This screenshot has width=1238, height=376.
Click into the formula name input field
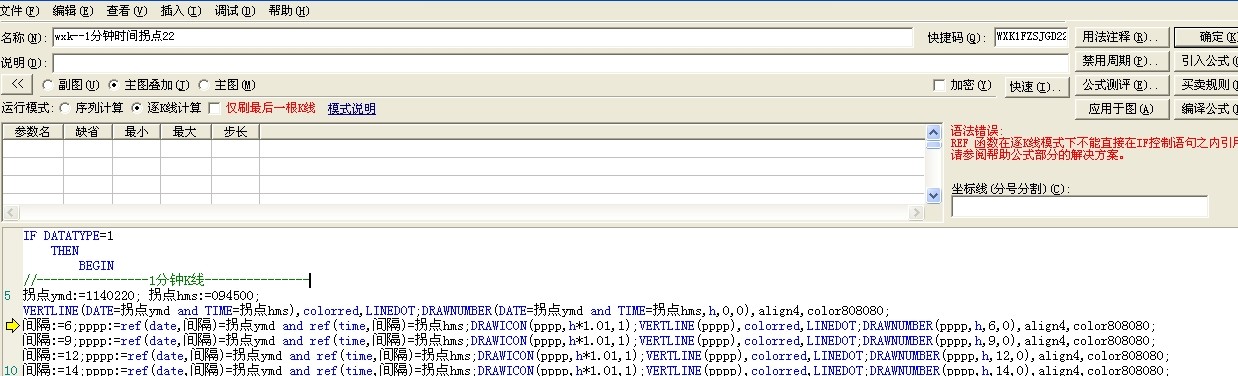482,37
